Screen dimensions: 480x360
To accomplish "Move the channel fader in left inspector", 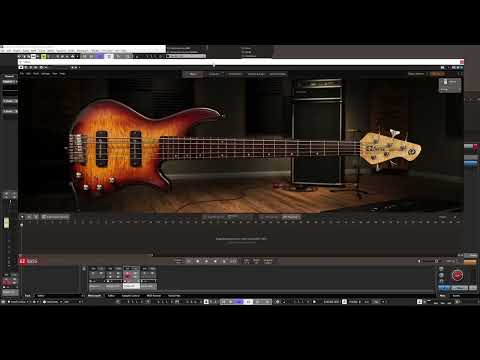I will [x=6, y=223].
